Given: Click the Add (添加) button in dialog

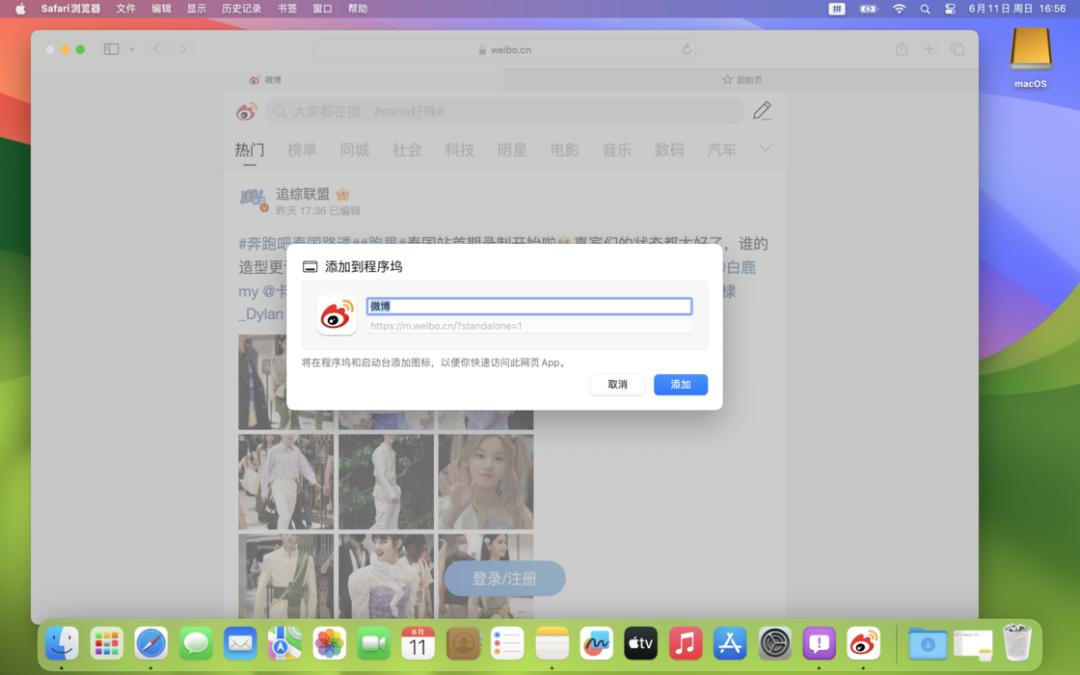Looking at the screenshot, I should click(x=680, y=385).
